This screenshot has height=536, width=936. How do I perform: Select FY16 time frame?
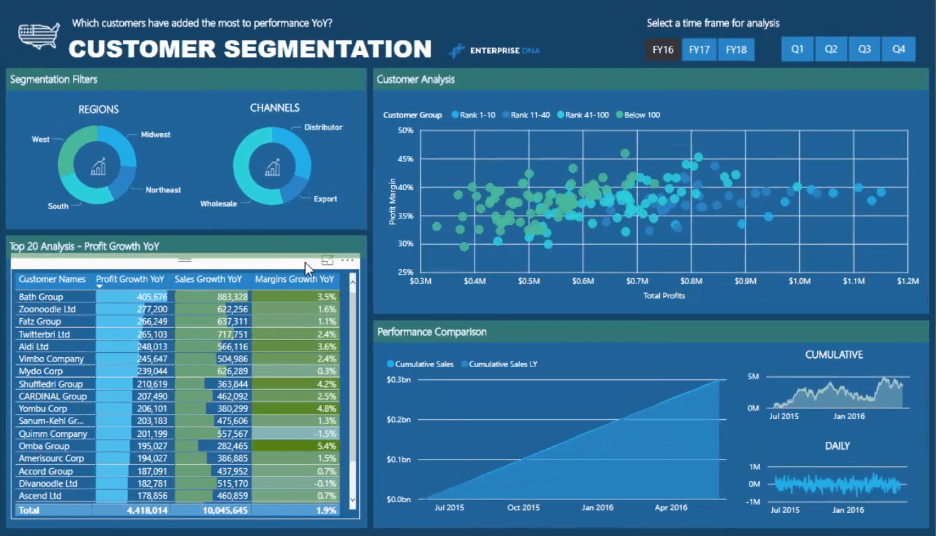click(x=663, y=50)
